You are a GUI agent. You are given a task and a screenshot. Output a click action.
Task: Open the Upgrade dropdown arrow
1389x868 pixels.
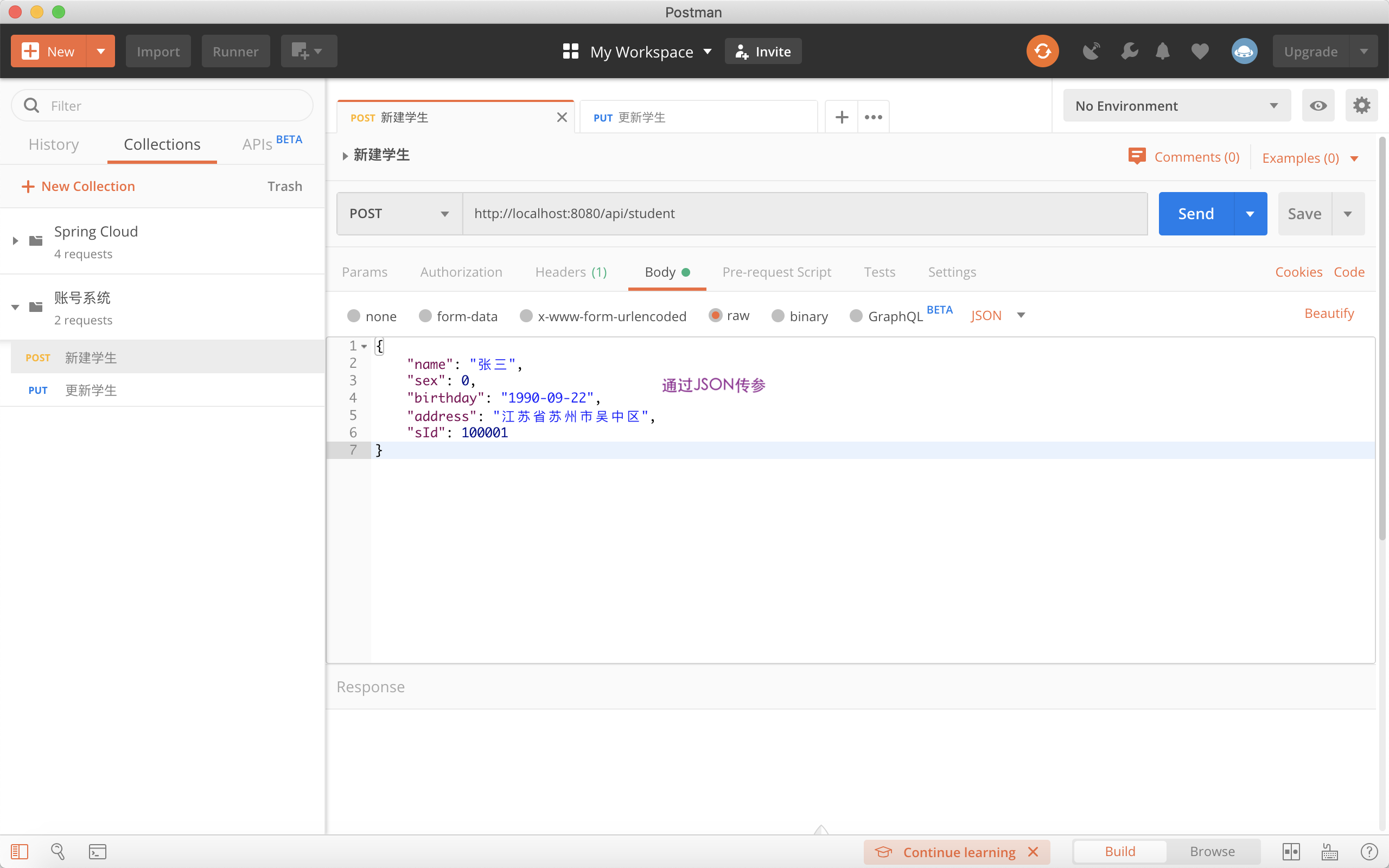pos(1363,51)
